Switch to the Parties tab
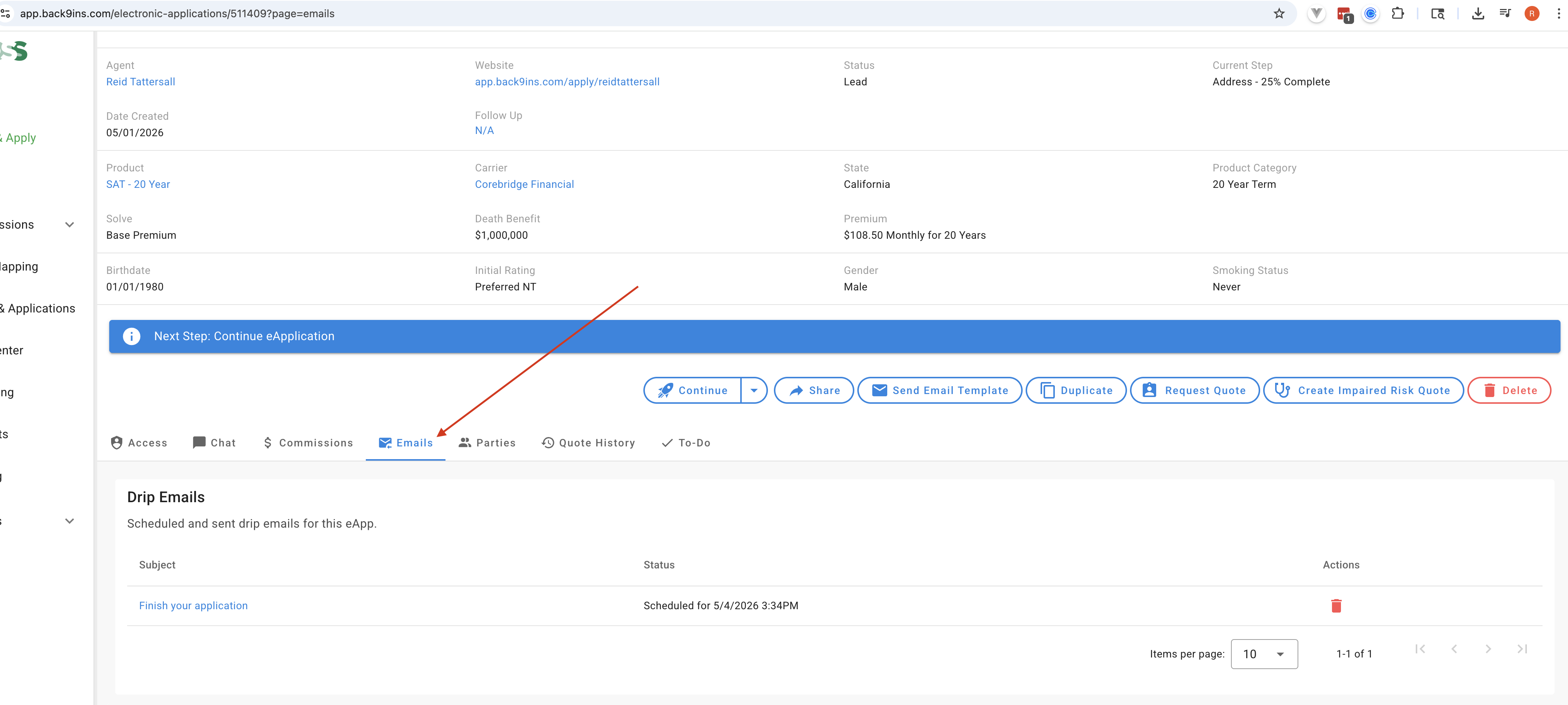 pyautogui.click(x=487, y=443)
